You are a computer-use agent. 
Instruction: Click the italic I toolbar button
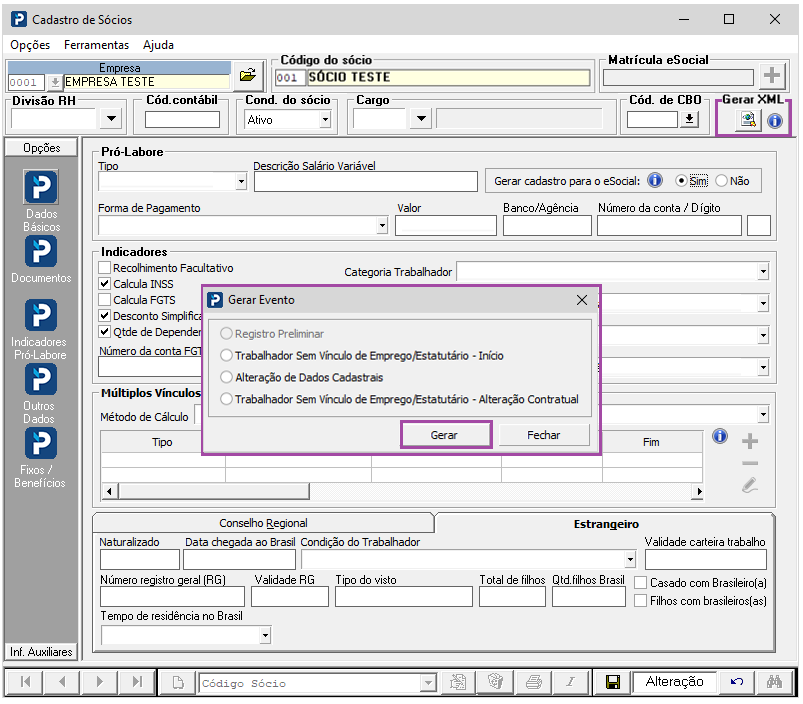click(572, 682)
